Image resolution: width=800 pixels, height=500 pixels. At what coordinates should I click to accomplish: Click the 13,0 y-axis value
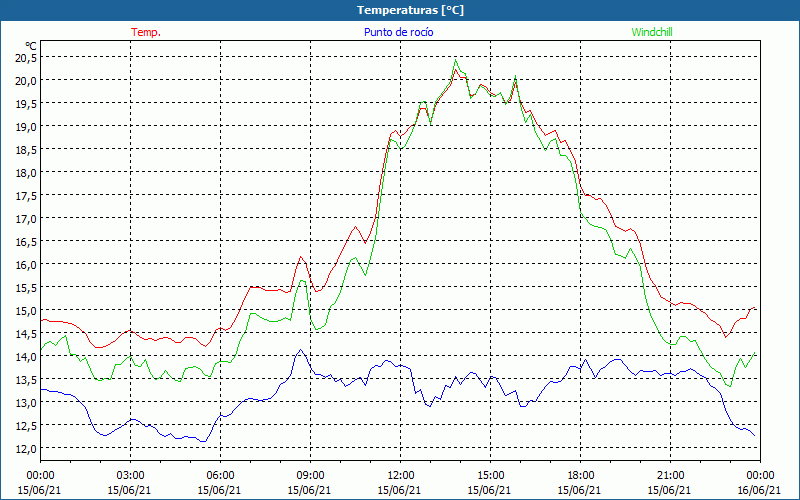click(x=26, y=403)
